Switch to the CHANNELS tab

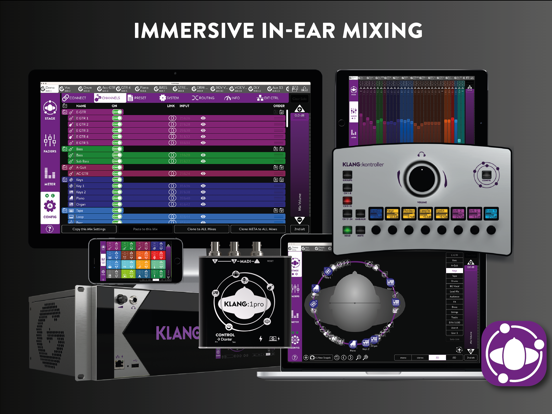109,98
